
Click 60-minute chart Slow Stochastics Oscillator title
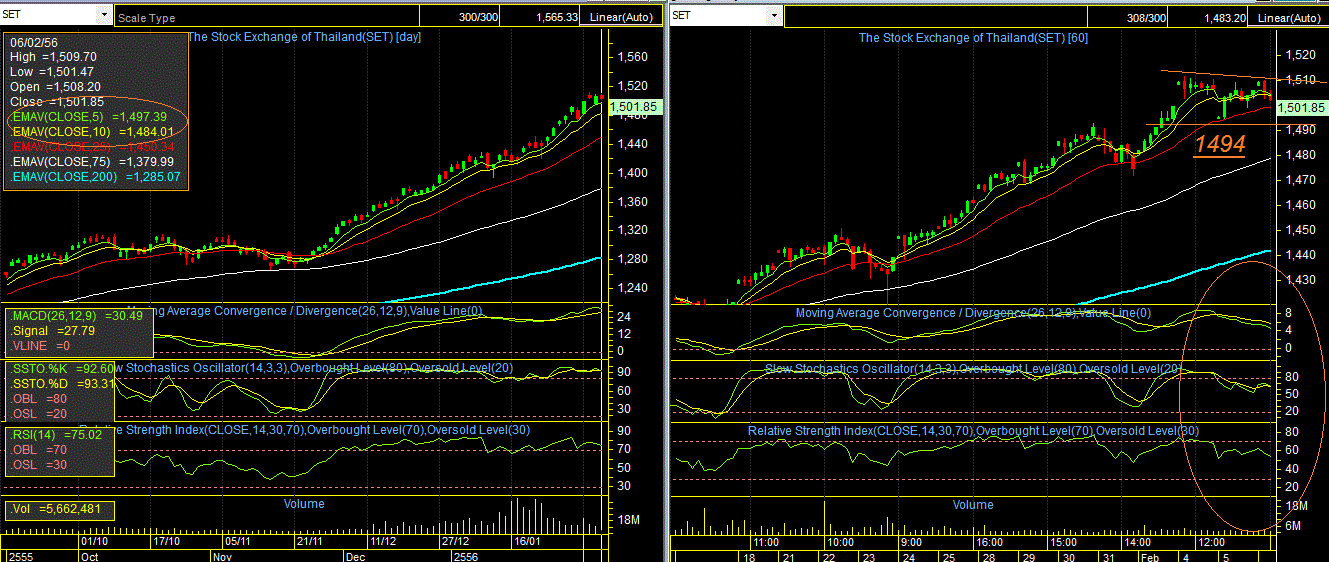(973, 369)
